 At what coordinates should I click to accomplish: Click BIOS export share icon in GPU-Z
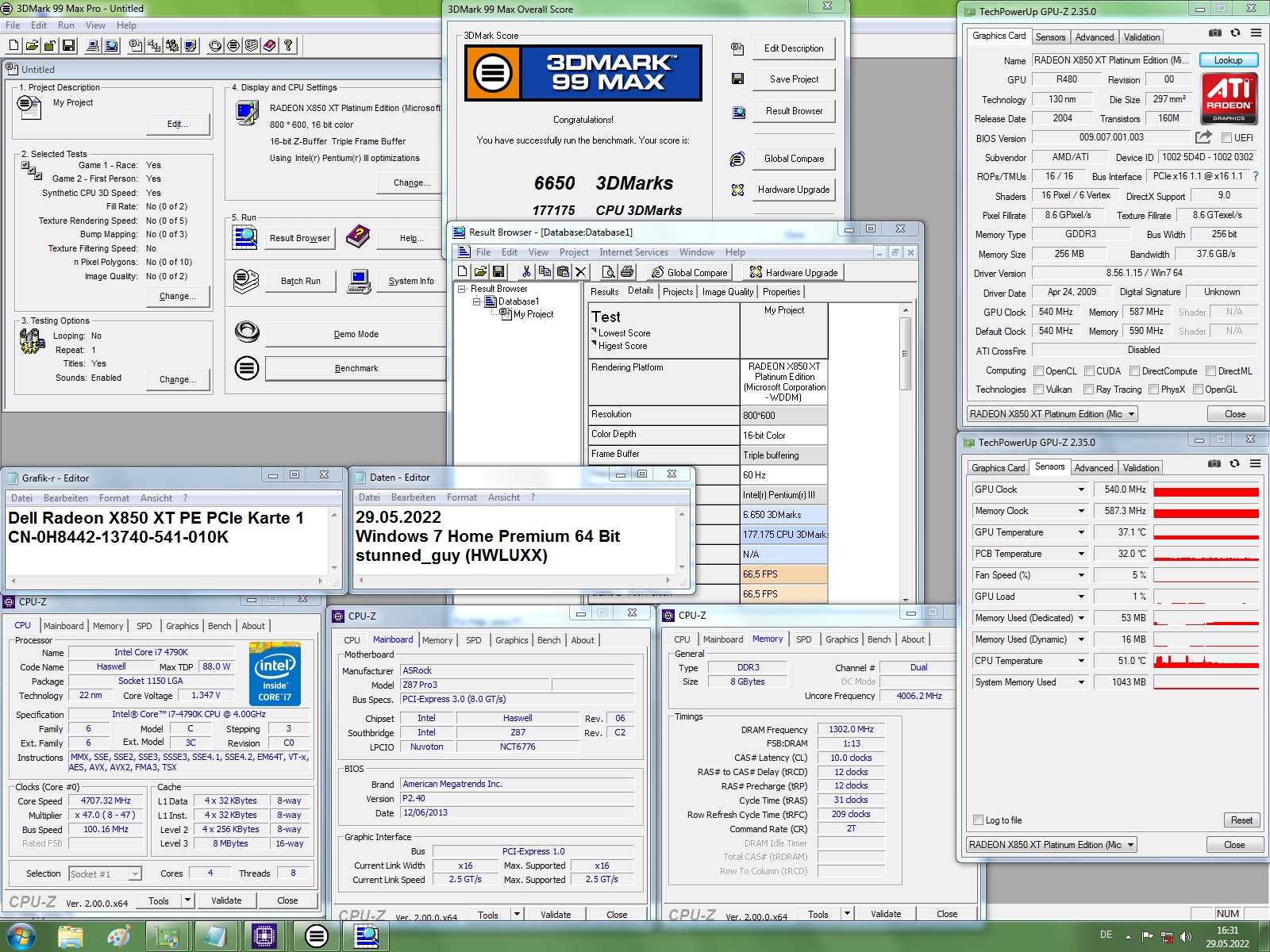pyautogui.click(x=1203, y=137)
